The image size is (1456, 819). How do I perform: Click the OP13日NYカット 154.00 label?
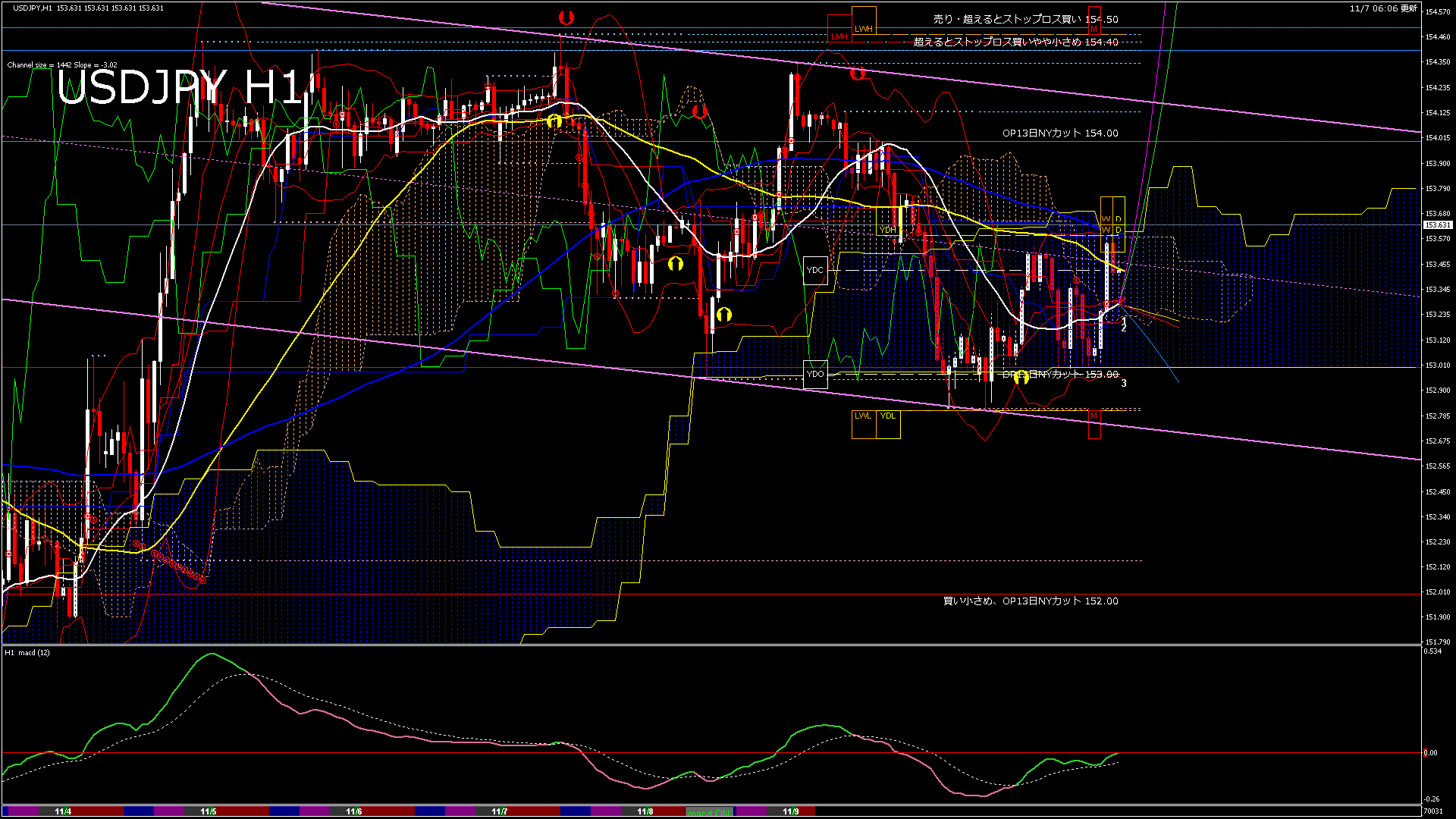(x=1059, y=133)
